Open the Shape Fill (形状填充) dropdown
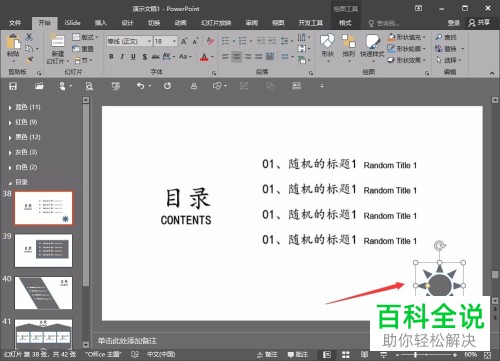Image resolution: width=500 pixels, height=361 pixels. tap(407, 37)
